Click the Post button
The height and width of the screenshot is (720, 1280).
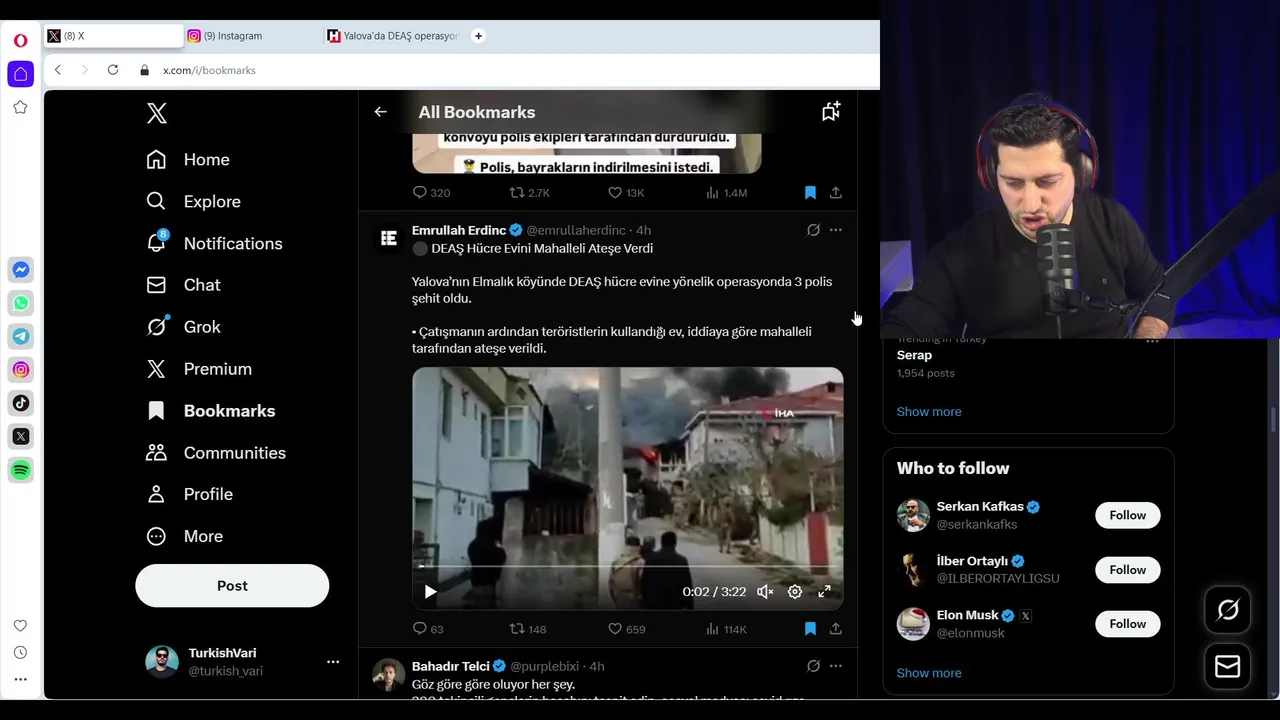point(232,586)
